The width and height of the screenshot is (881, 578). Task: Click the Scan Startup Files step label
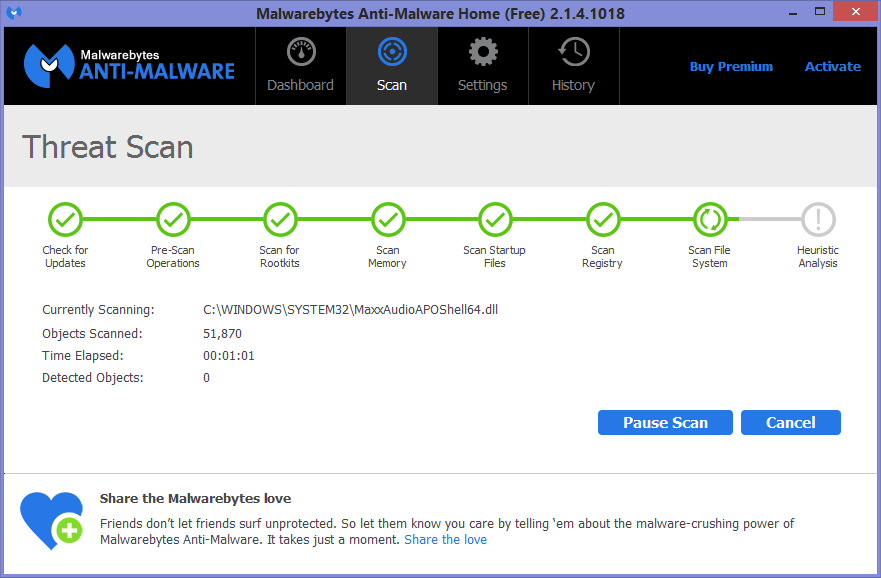494,257
